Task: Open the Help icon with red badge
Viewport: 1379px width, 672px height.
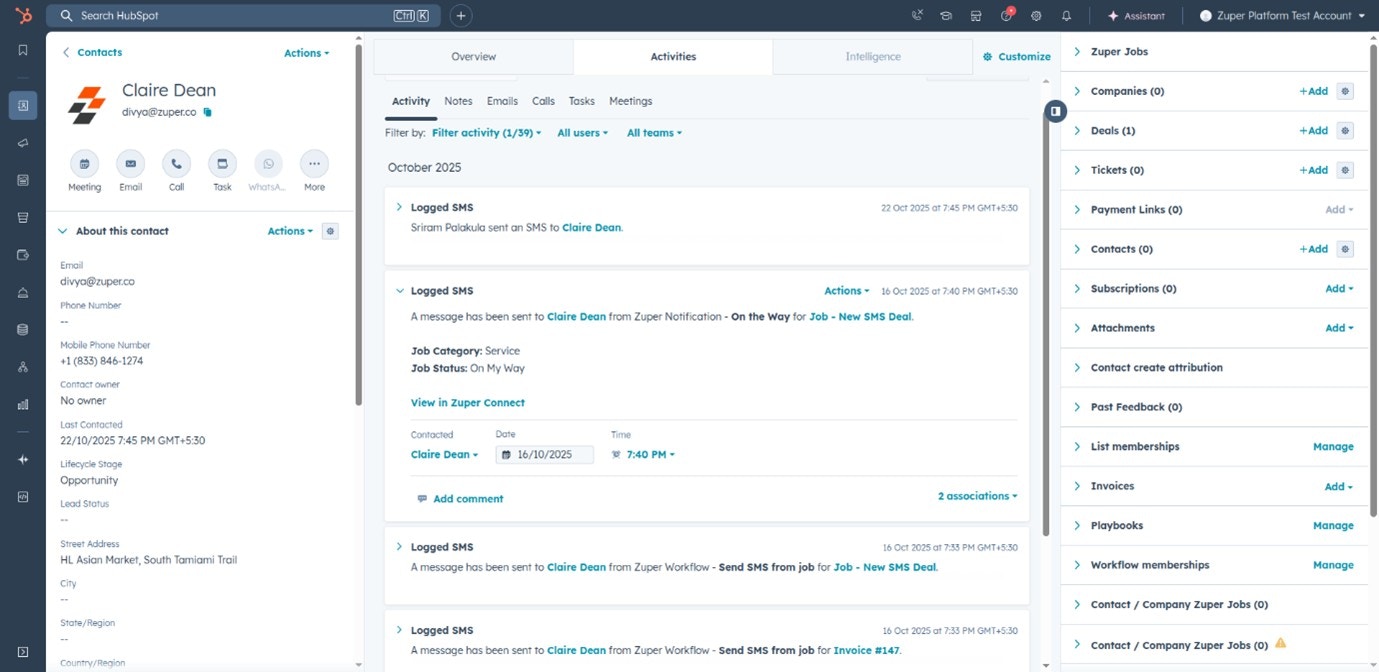Action: click(1007, 15)
